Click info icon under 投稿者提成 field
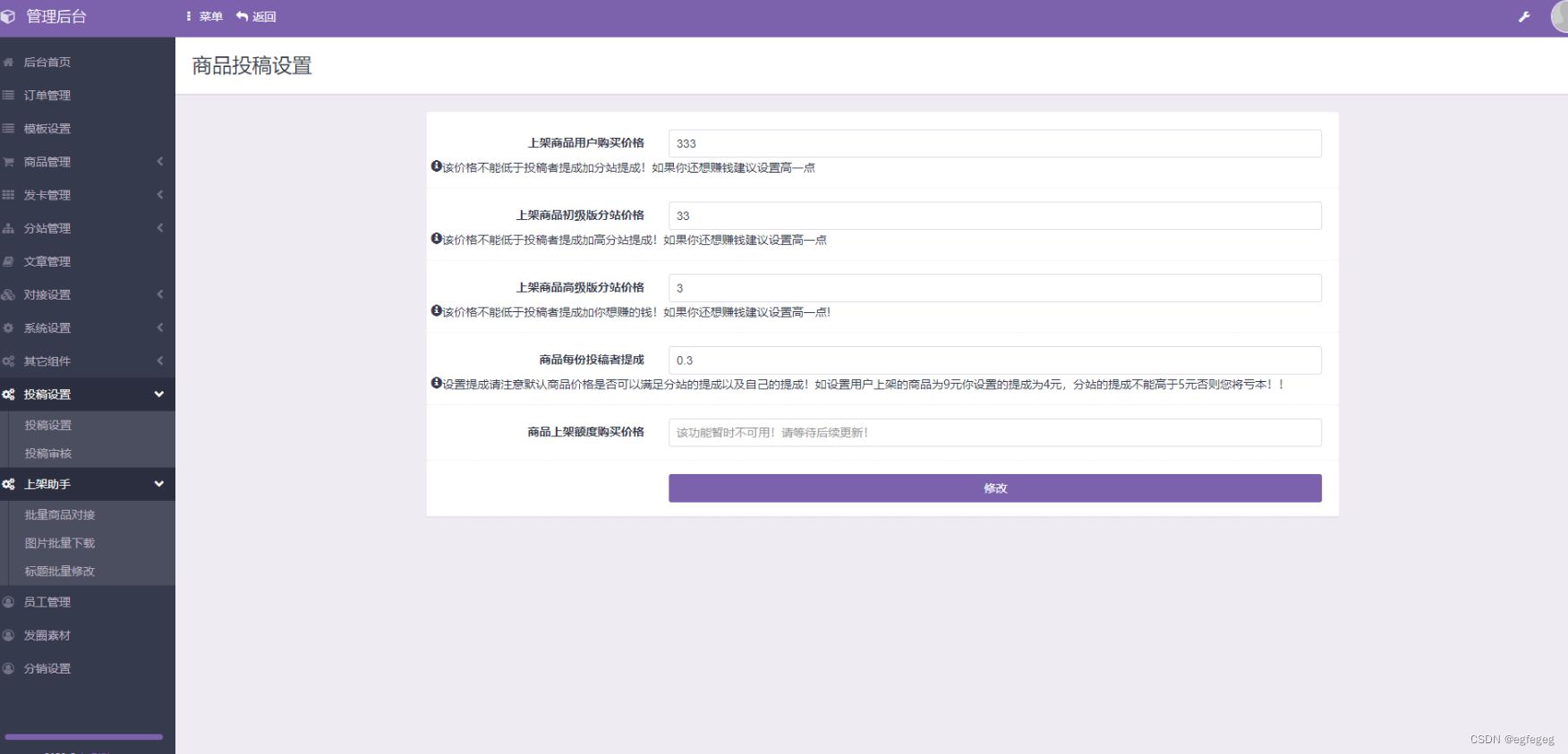This screenshot has height=754, width=1568. (x=437, y=383)
